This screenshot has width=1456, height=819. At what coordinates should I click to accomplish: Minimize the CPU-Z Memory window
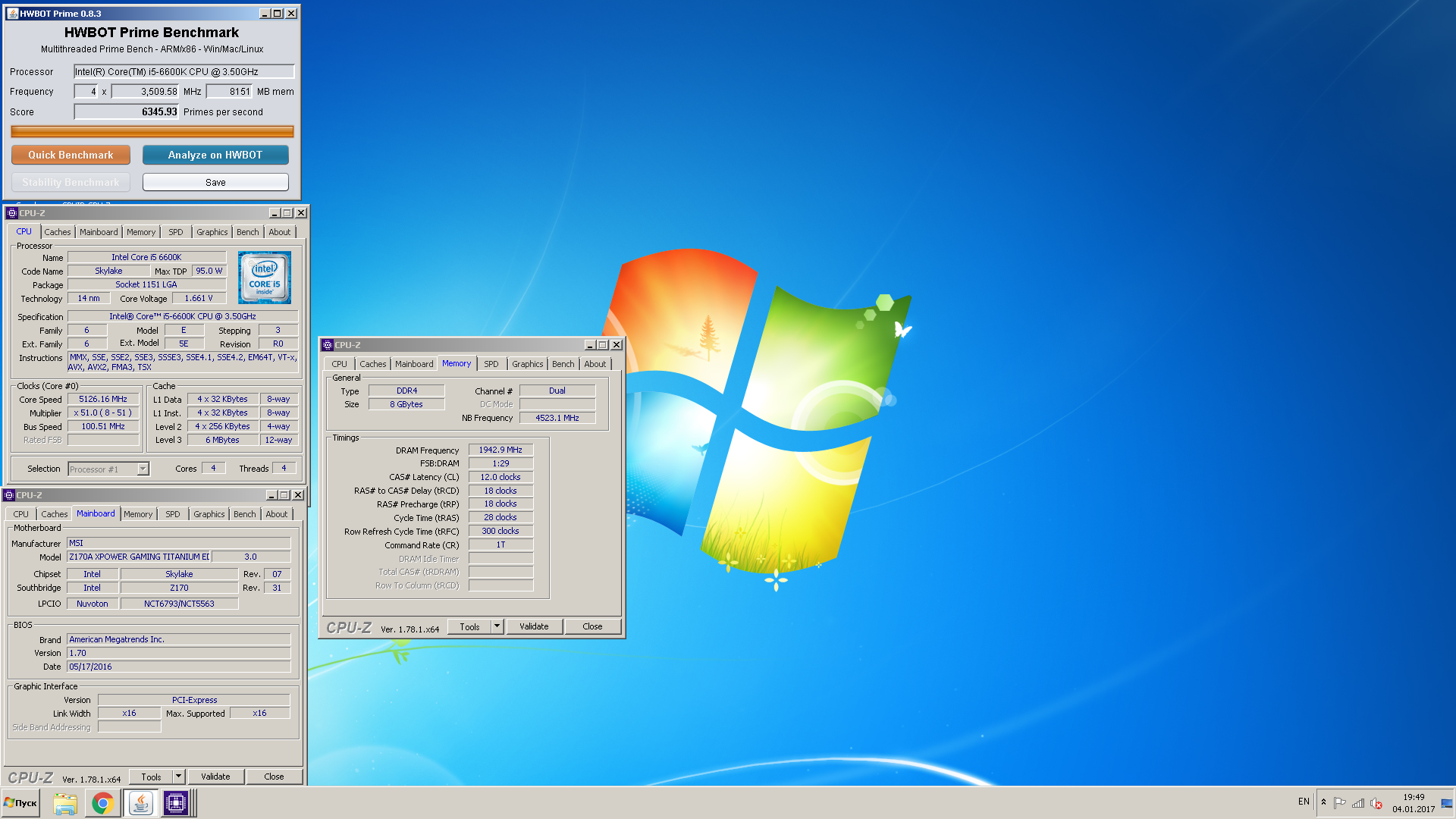coord(589,345)
